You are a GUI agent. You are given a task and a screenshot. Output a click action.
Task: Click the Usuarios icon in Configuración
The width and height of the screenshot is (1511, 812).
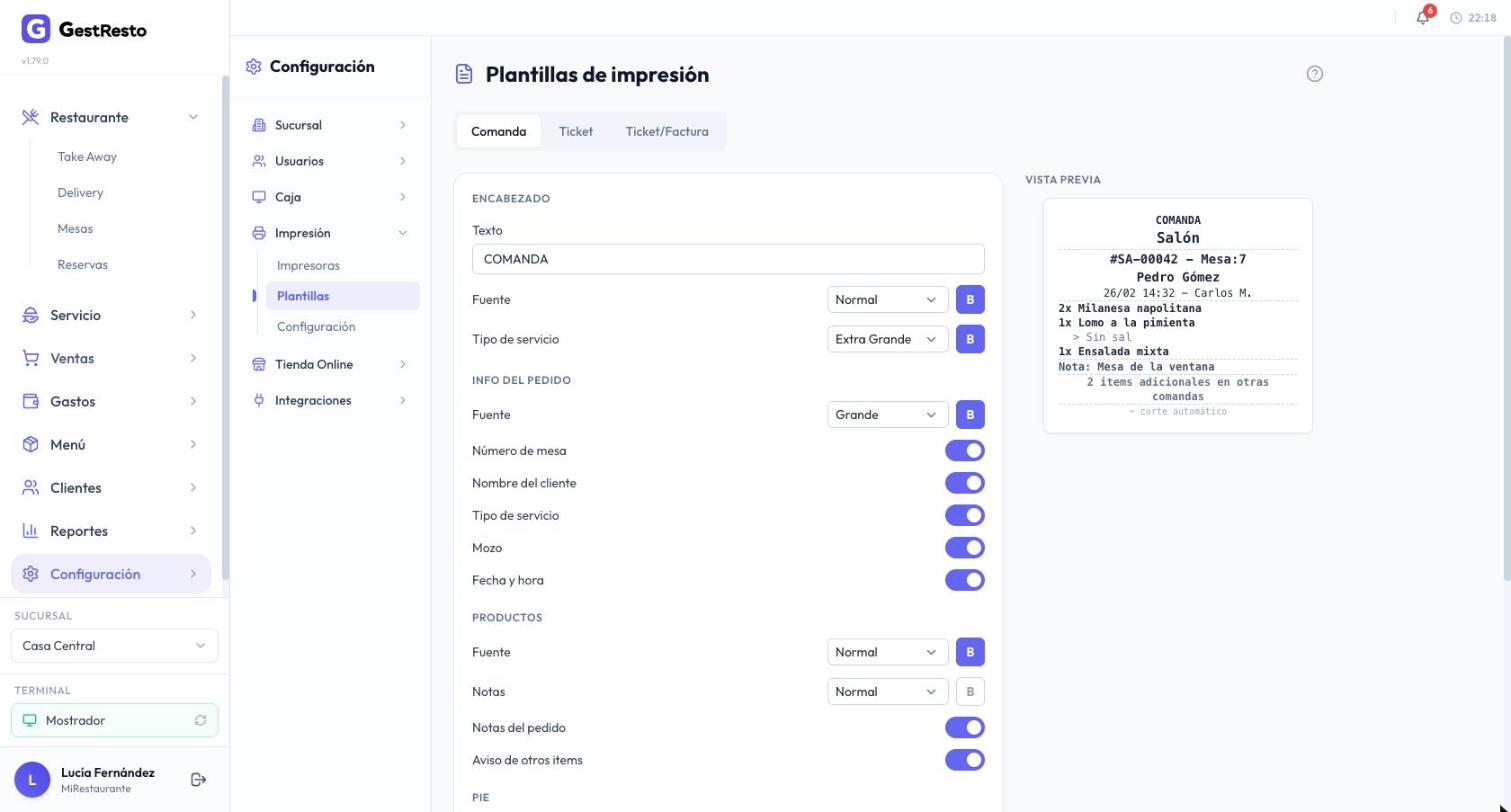coord(259,161)
